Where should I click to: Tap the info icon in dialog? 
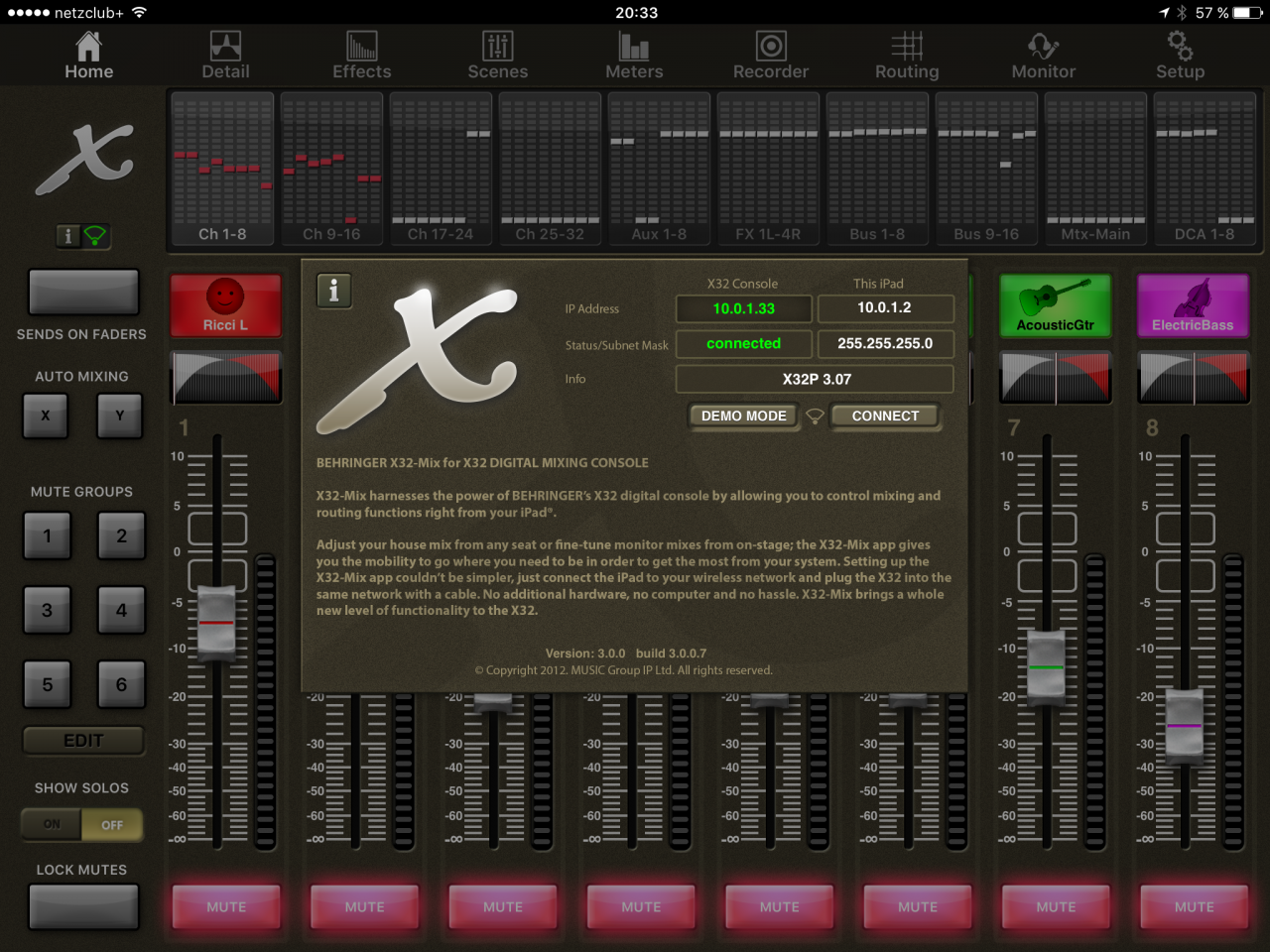334,291
